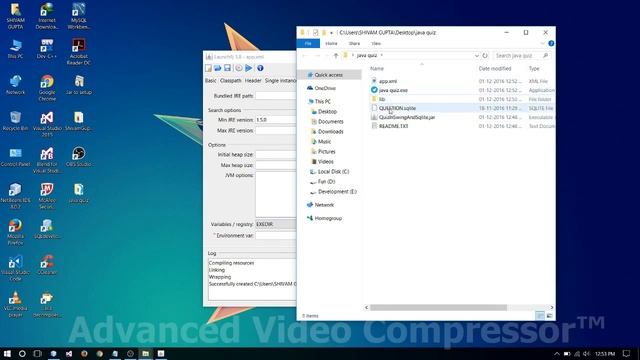The width and height of the screenshot is (640, 360).
Task: Open the View ribbon tab in File Explorer
Action: point(376,43)
